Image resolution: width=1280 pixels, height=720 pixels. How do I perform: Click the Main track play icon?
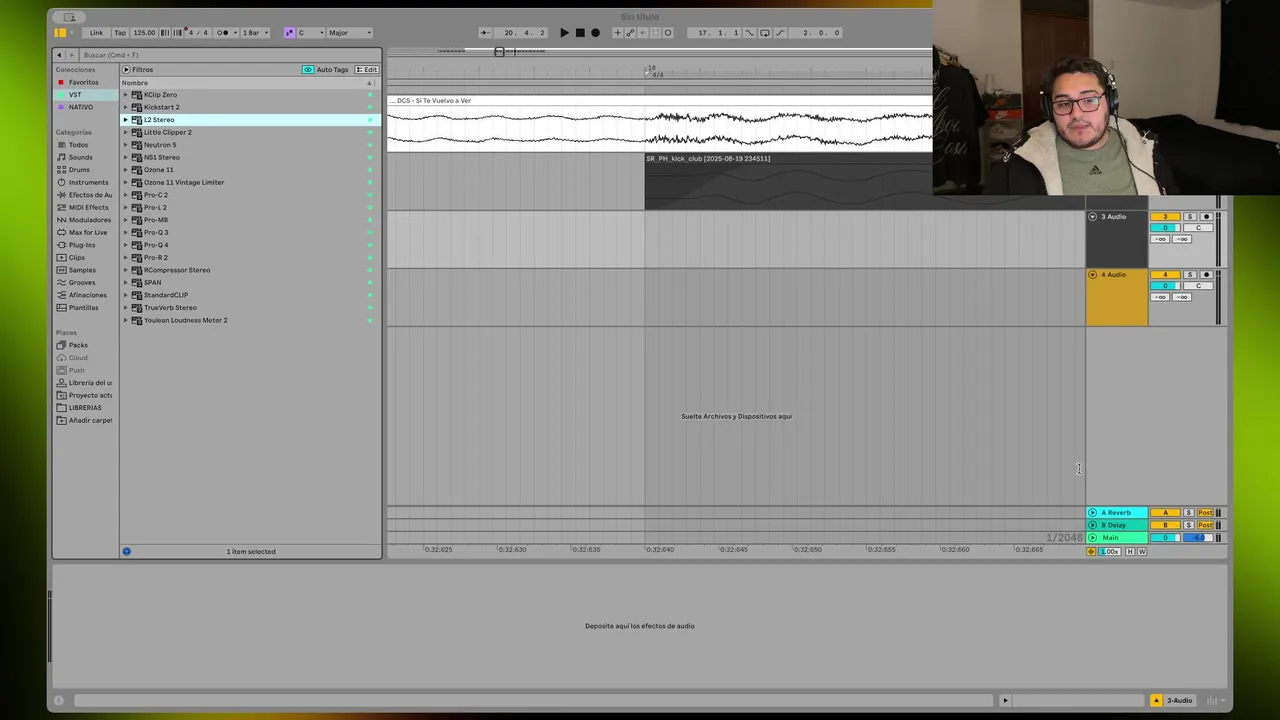(1092, 538)
